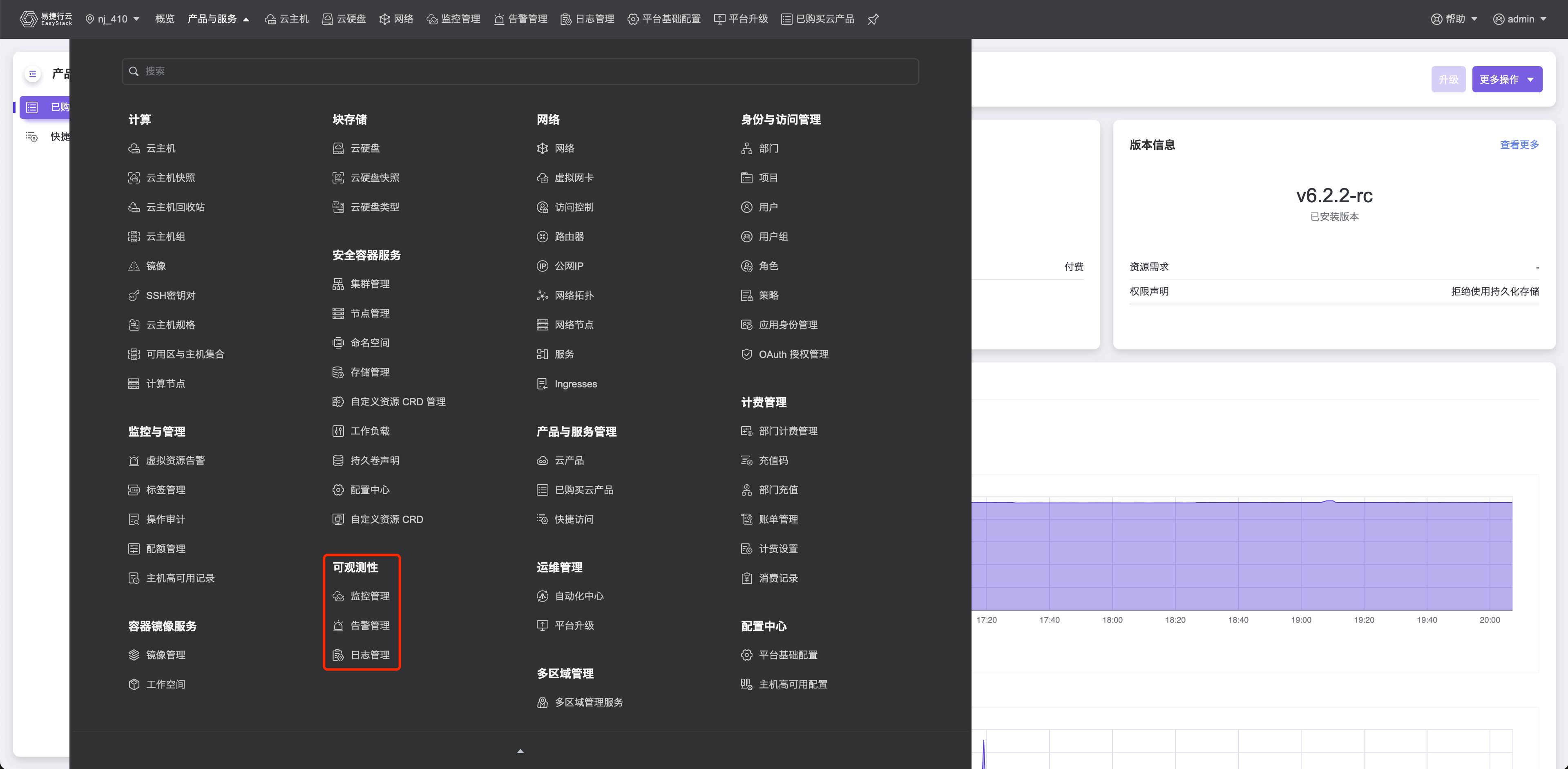Click the pin icon in the top navigation bar
This screenshot has height=769, width=1568.
[873, 20]
